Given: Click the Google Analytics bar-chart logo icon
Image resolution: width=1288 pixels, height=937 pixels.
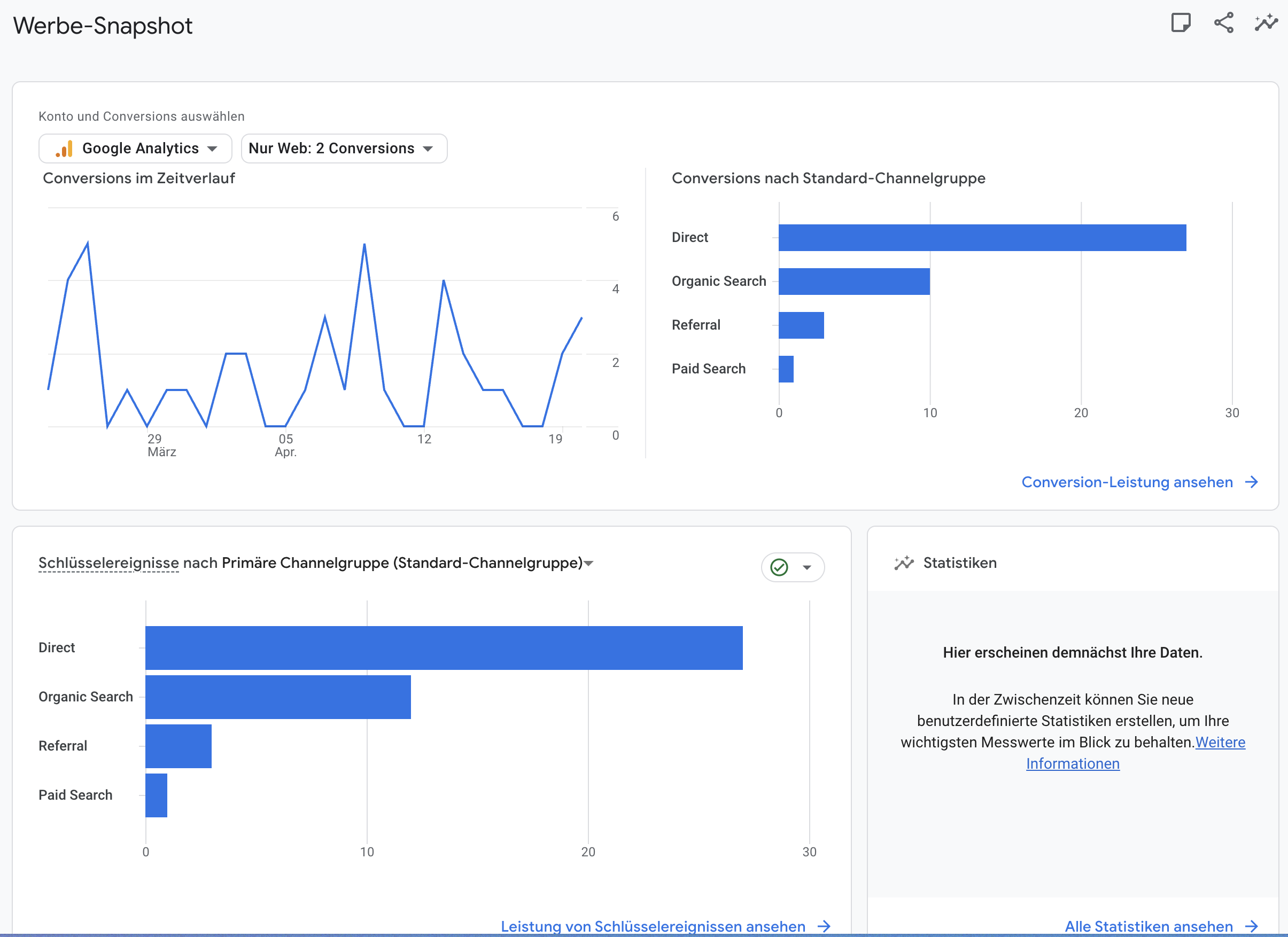Looking at the screenshot, I should point(64,149).
